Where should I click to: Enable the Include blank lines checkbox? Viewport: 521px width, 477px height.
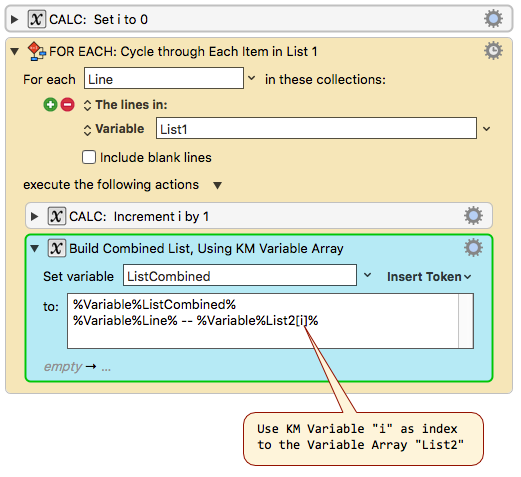coord(89,157)
